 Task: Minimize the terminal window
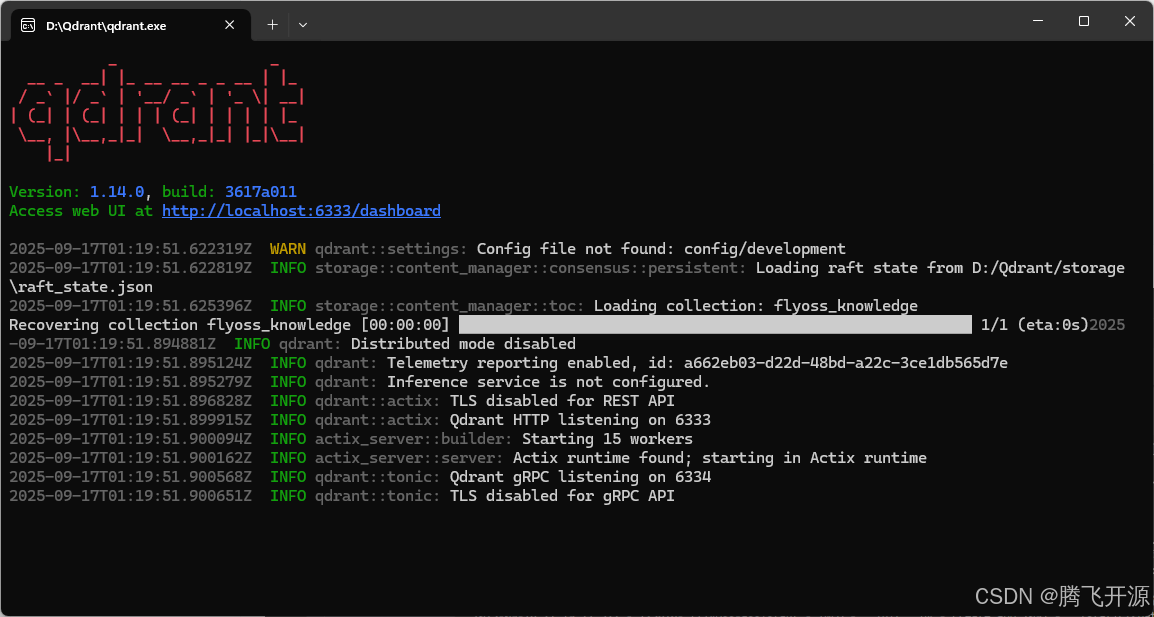(1037, 21)
